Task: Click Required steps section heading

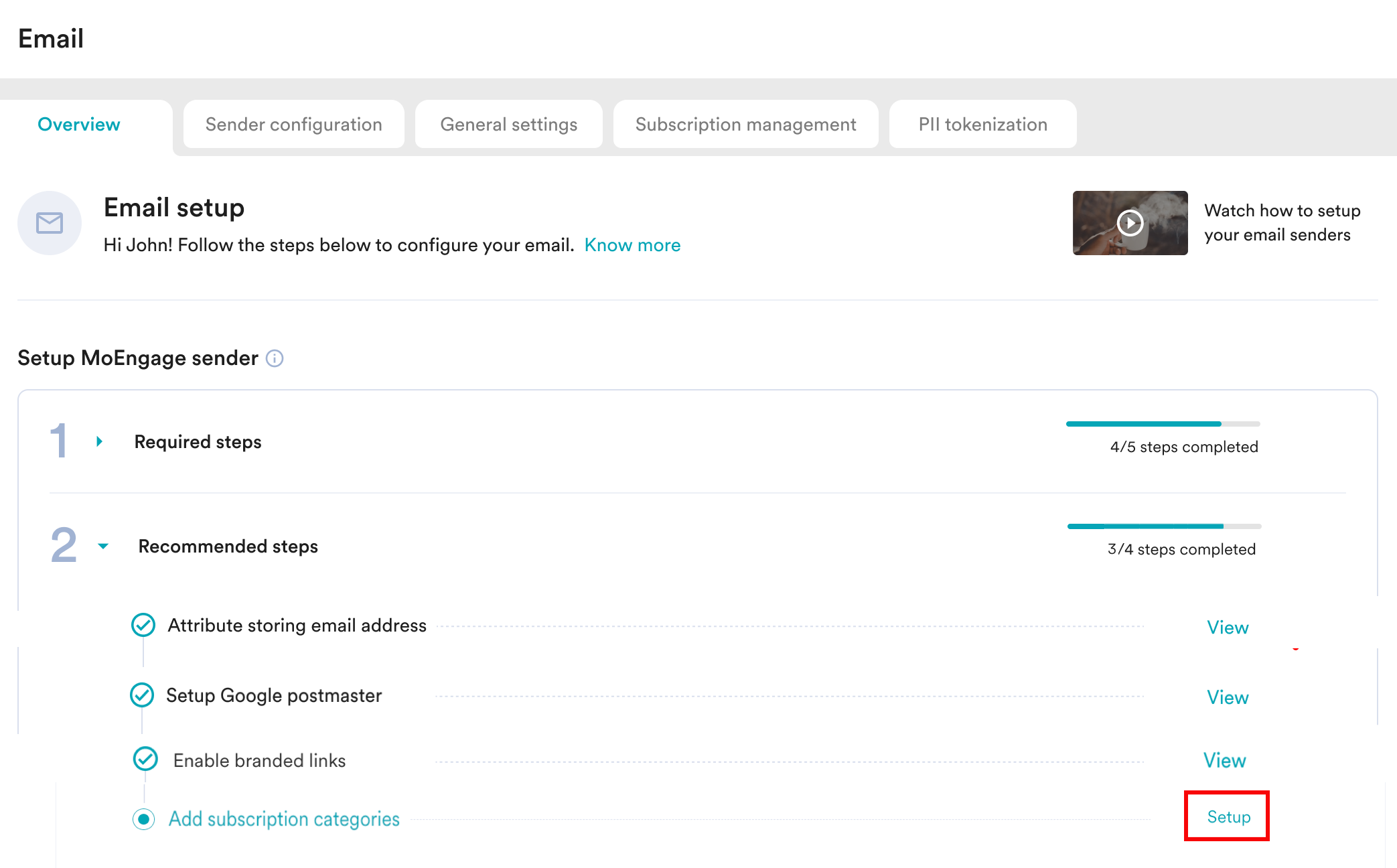Action: click(198, 442)
